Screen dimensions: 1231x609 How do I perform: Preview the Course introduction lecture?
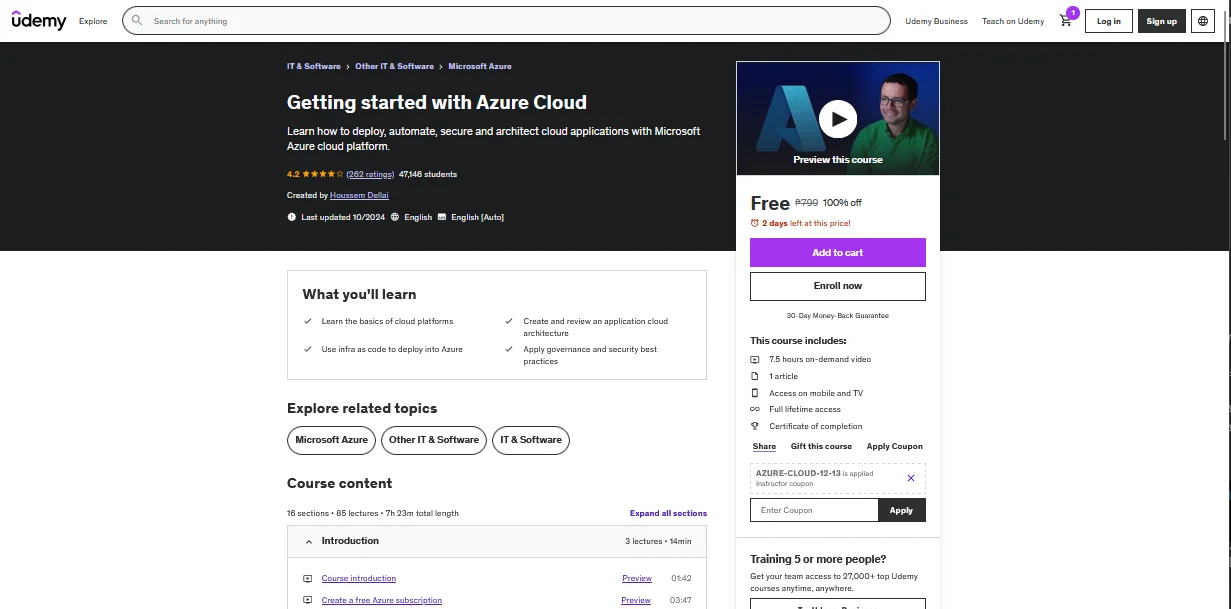coord(637,578)
